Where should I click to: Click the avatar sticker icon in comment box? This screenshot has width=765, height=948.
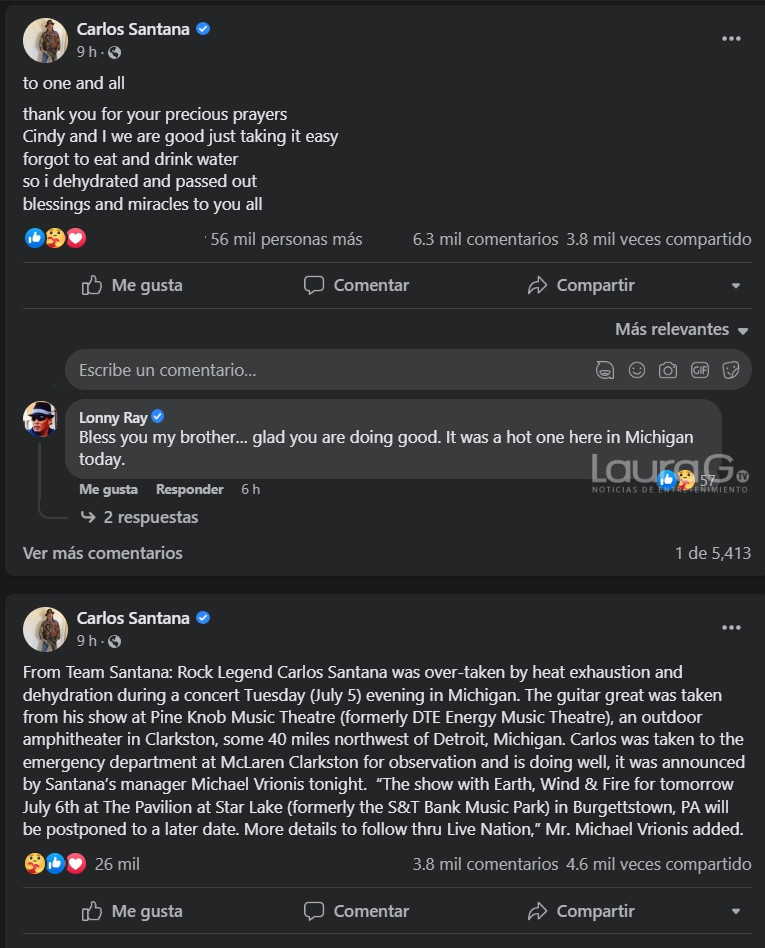pos(604,370)
